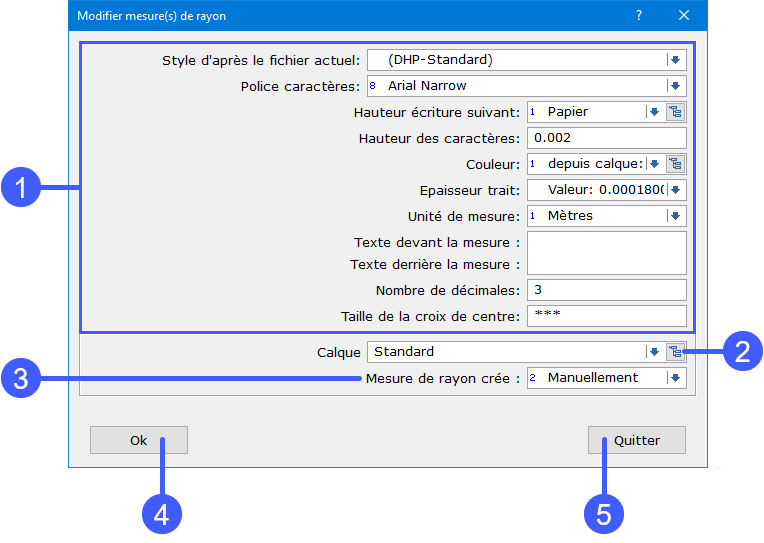Click the Taille de la croix de centre field
764x543 pixels.
606,316
